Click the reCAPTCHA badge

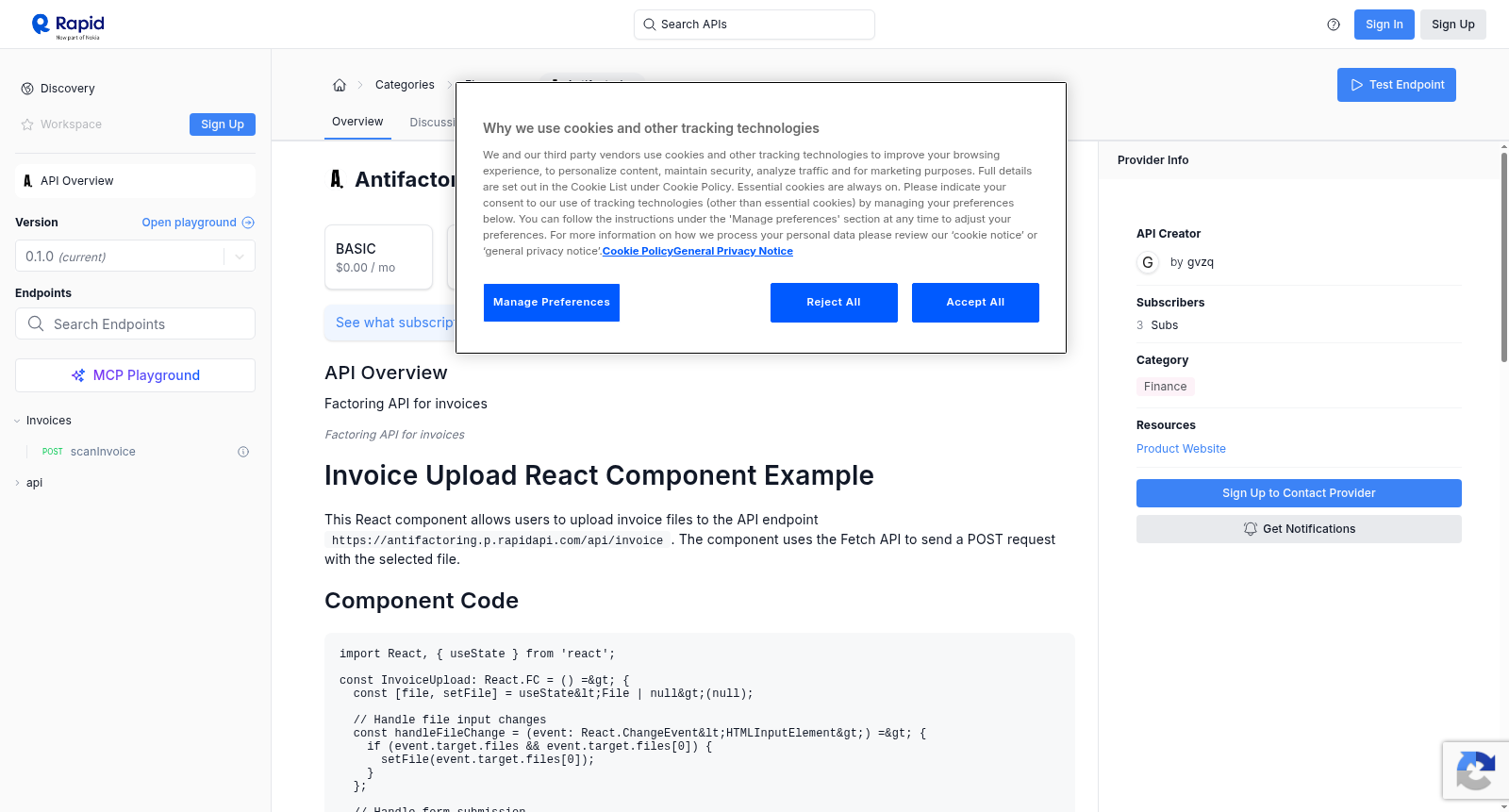1475,771
